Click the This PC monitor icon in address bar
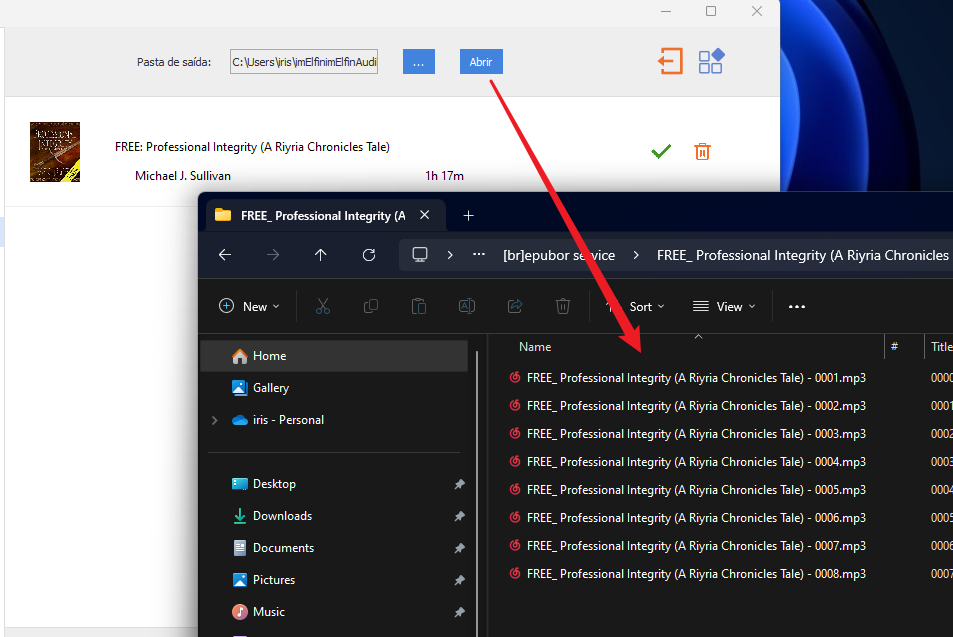The width and height of the screenshot is (953, 637). click(x=420, y=255)
